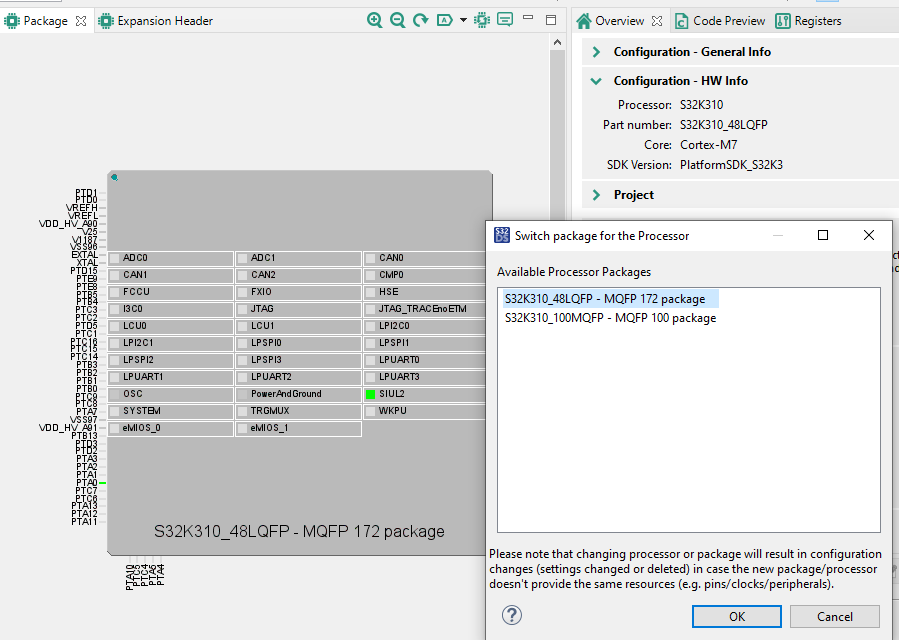Cancel the Switch Package dialog

point(834,616)
